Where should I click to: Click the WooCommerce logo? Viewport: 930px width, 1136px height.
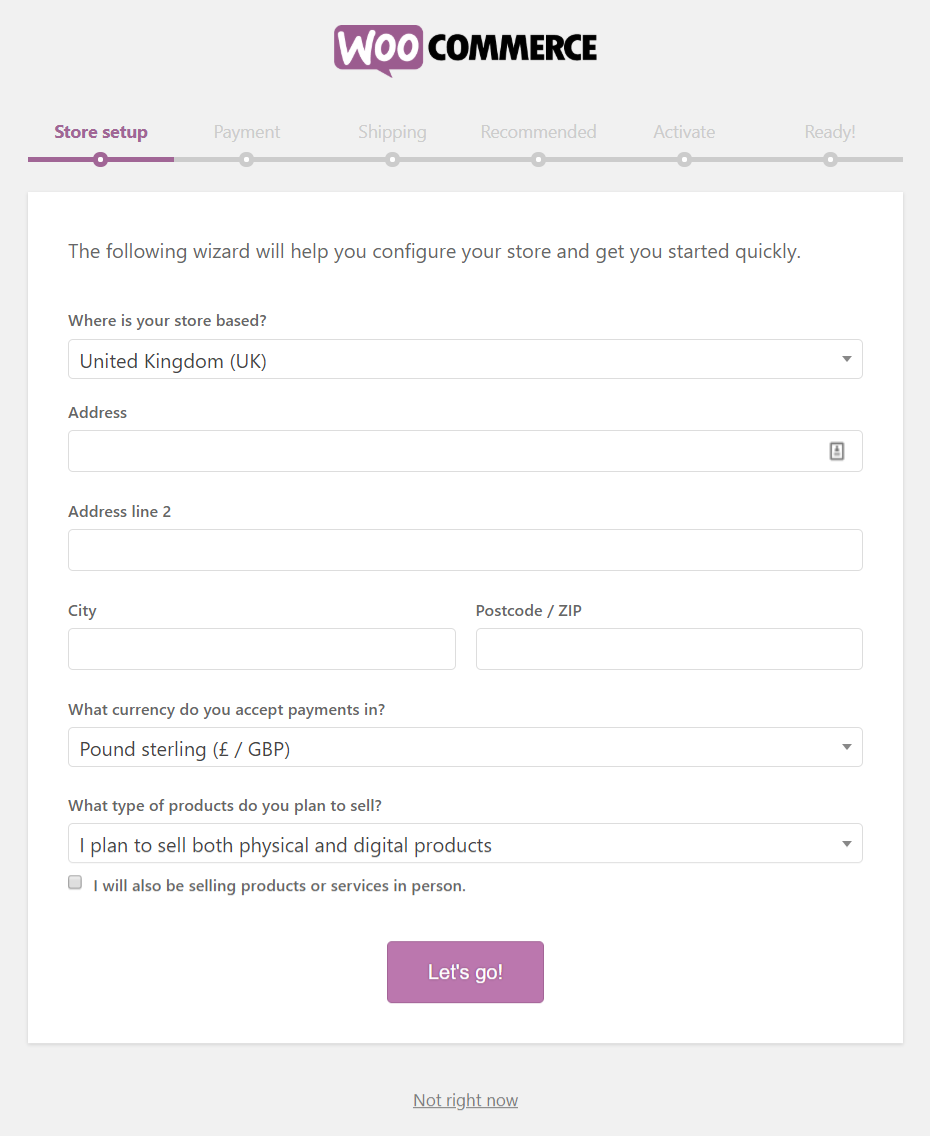465,50
